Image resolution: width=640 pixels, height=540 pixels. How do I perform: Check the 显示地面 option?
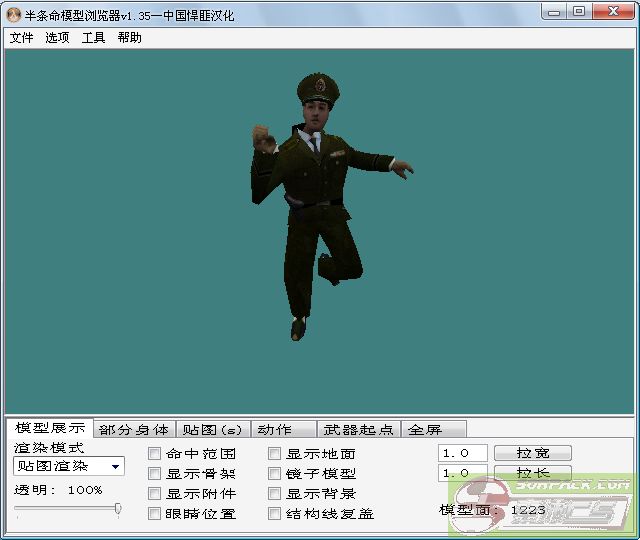point(275,454)
